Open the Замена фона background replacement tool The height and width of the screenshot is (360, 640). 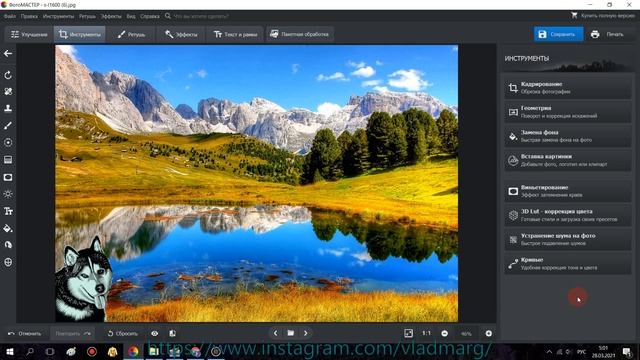point(568,136)
